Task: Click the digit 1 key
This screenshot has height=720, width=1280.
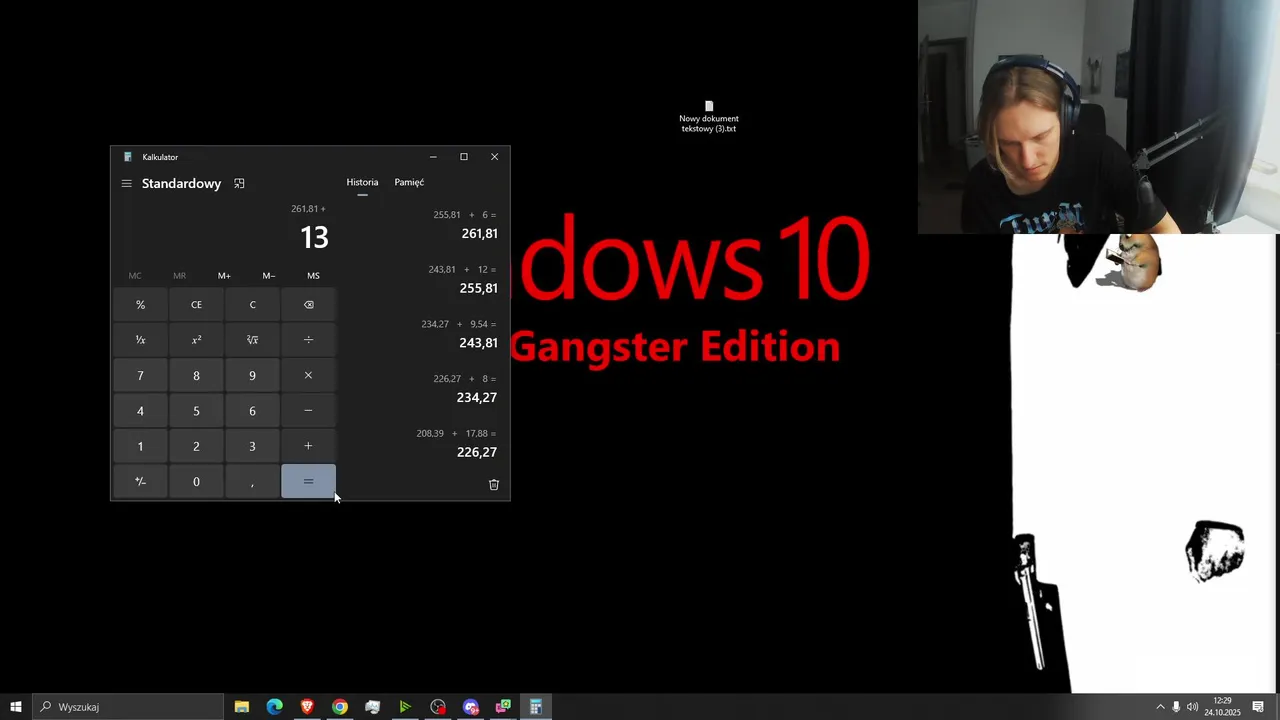Action: 140,446
